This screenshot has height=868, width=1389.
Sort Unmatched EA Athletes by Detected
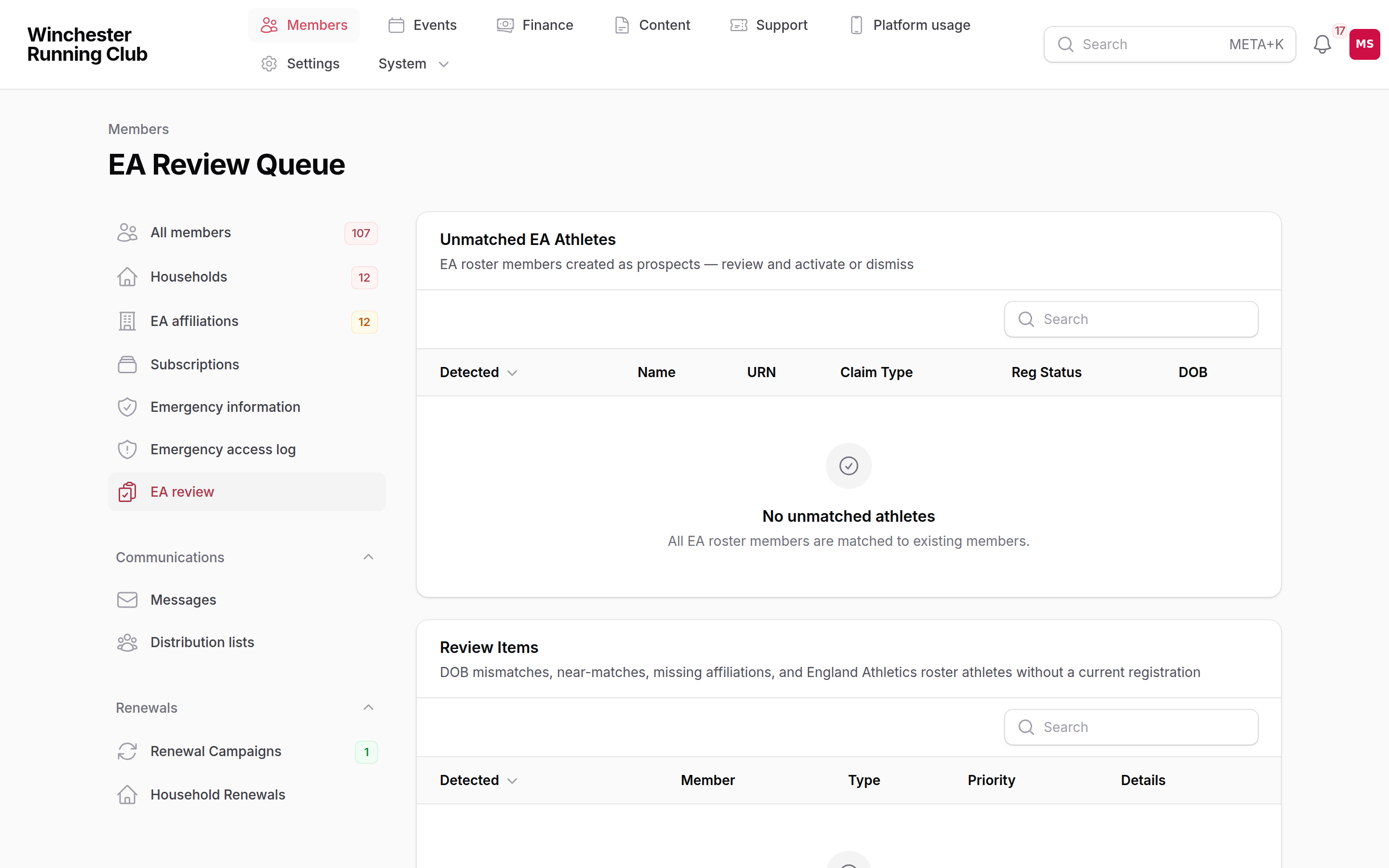pos(479,373)
